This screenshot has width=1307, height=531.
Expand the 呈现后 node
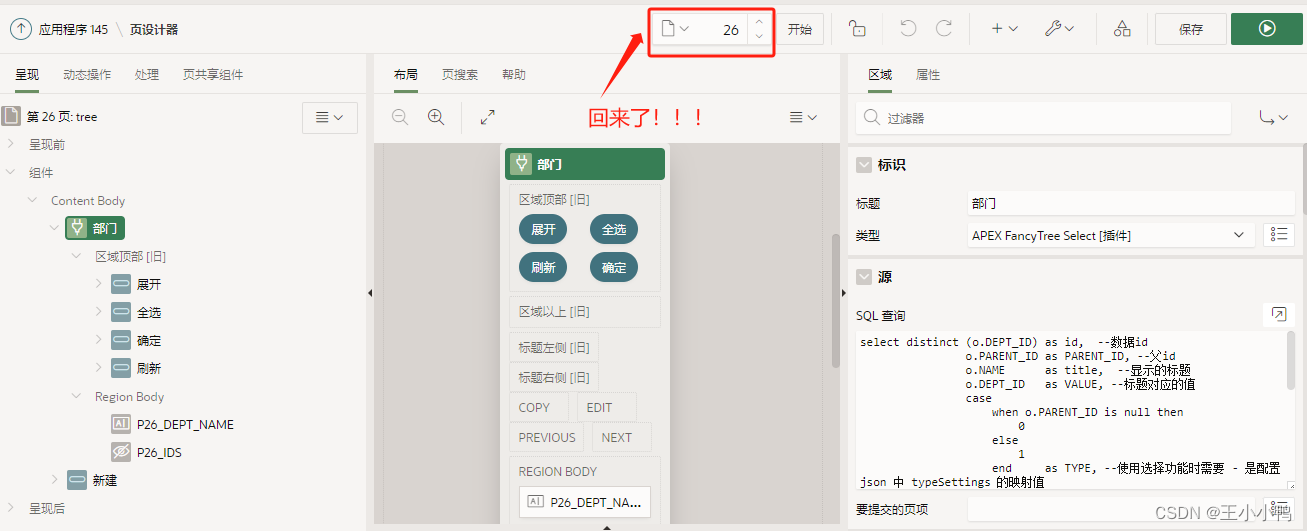tap(11, 509)
